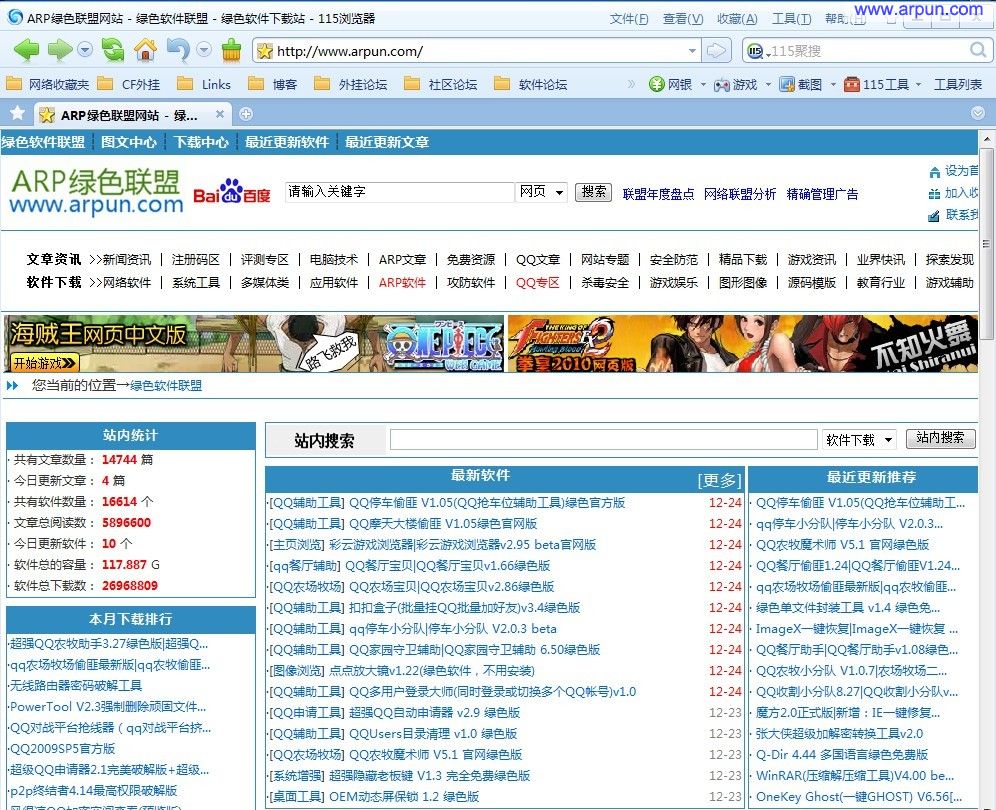996x810 pixels.
Task: Open the 游戏 toolbar dropdown
Action: pyautogui.click(x=768, y=84)
